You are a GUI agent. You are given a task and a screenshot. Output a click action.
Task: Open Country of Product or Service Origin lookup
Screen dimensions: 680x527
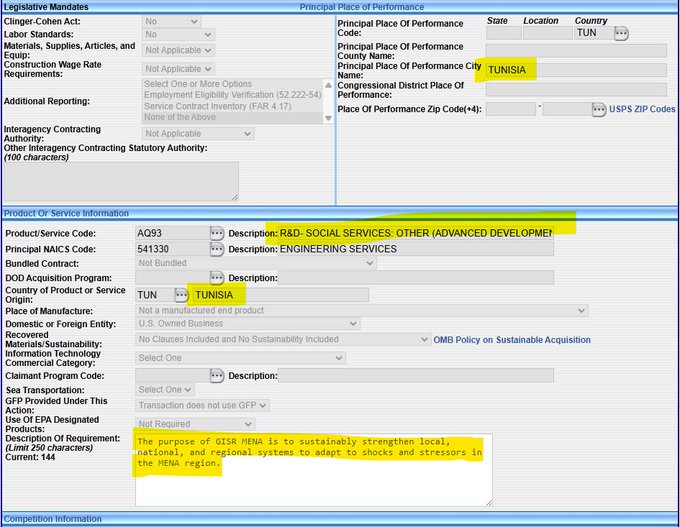coord(181,295)
